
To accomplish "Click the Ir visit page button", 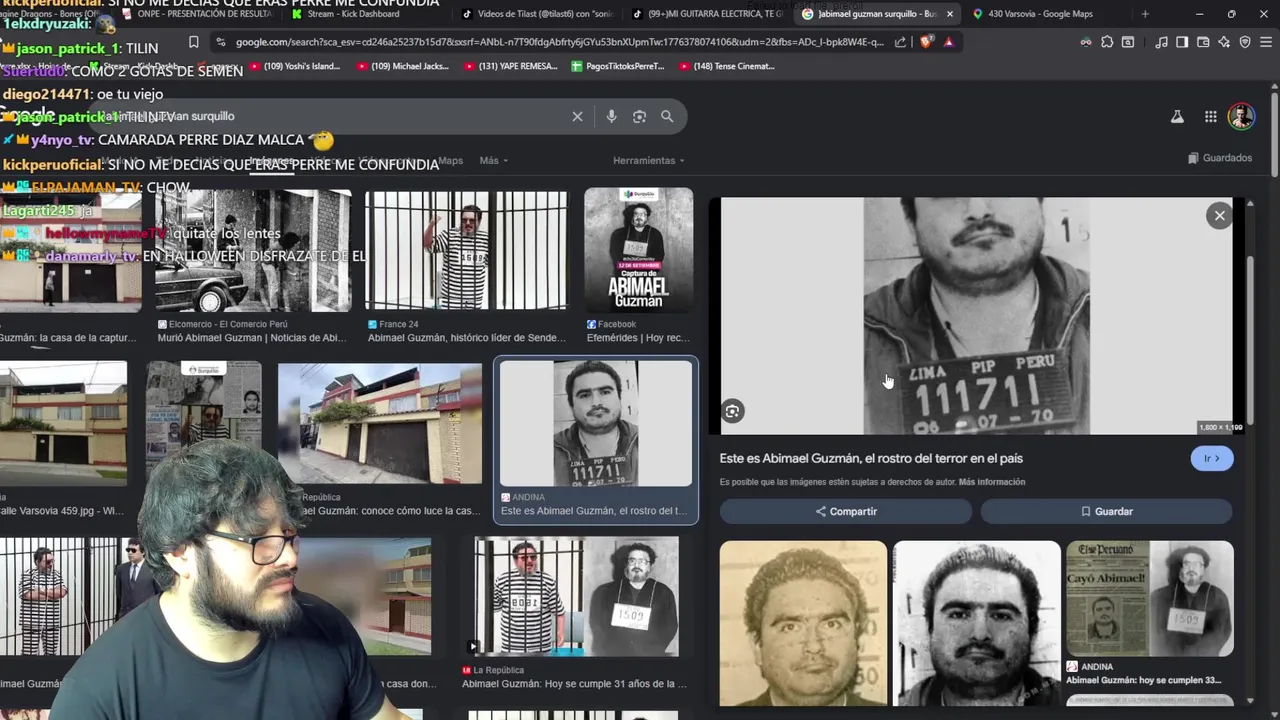I will coord(1212,458).
